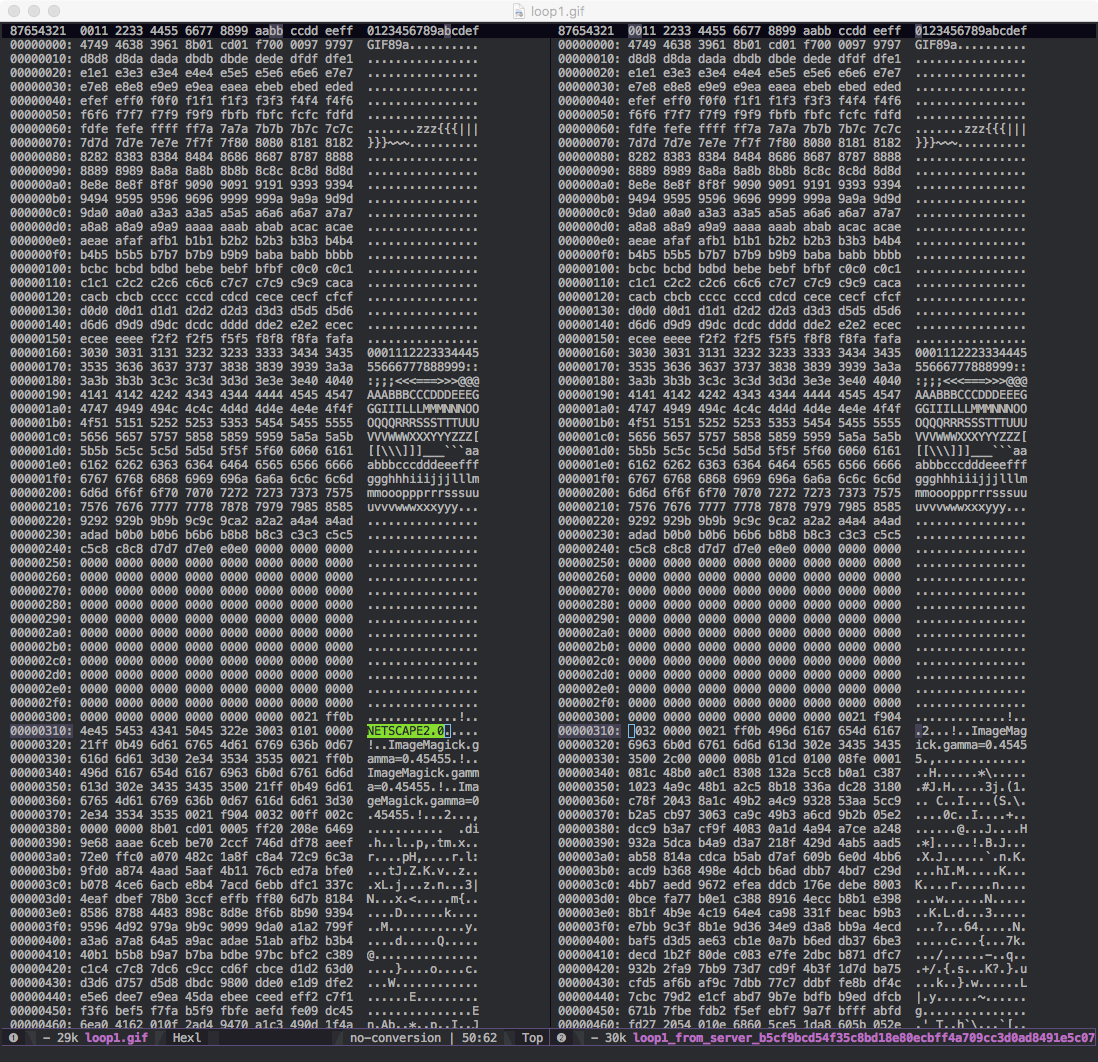Click 87654321 header in right pane
1098x1062 pixels.
click(x=586, y=31)
